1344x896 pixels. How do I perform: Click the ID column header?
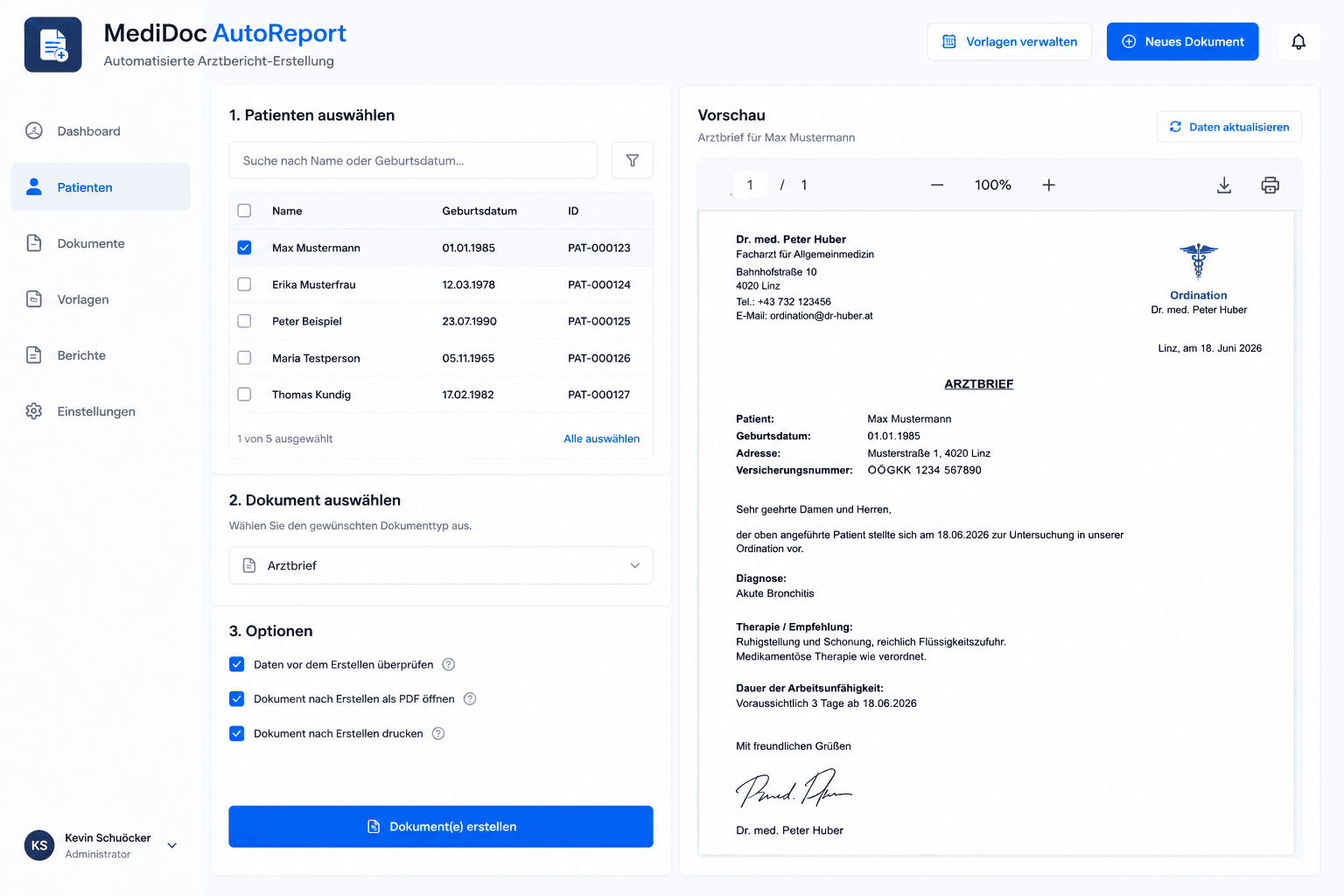pos(573,211)
